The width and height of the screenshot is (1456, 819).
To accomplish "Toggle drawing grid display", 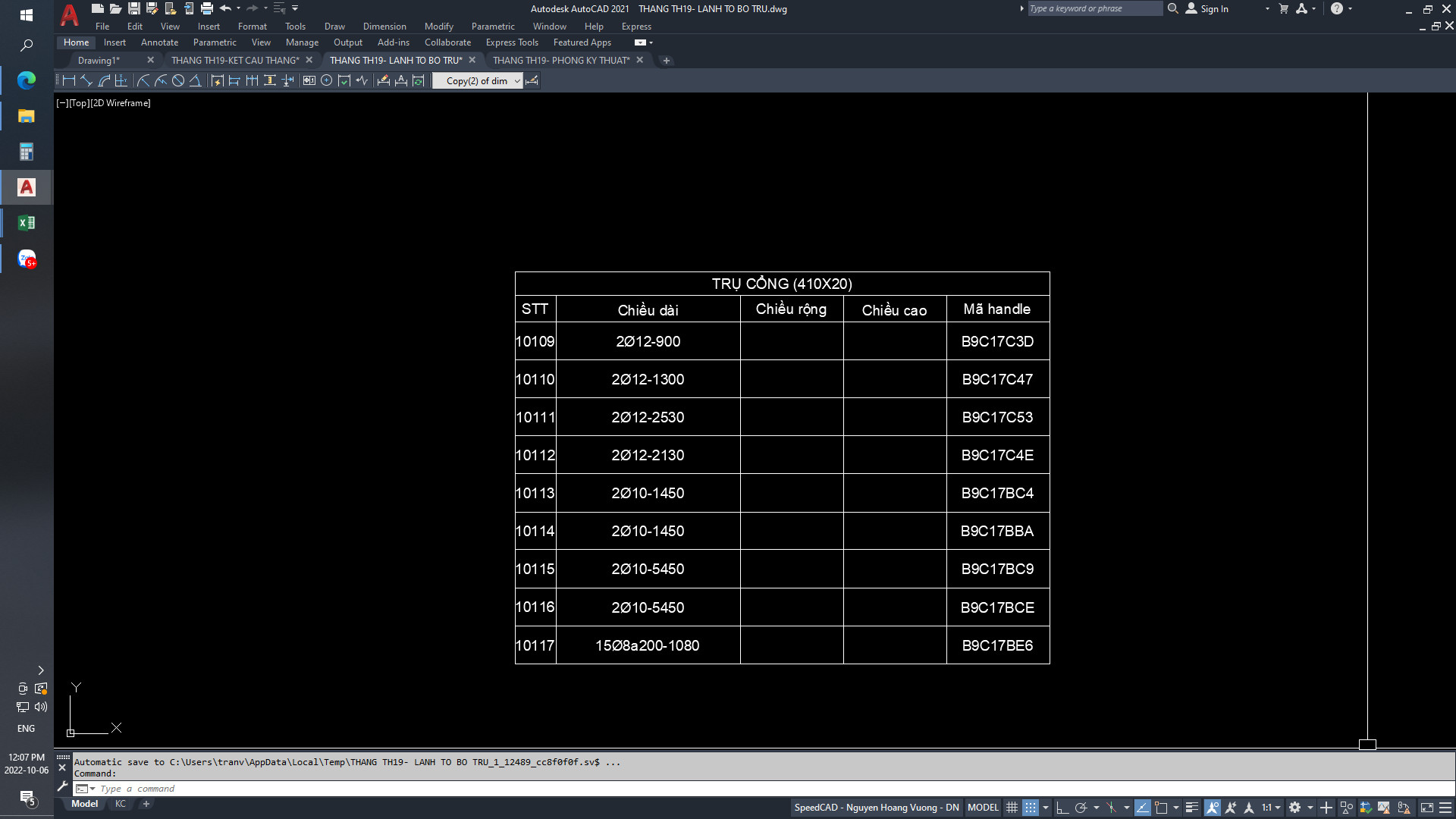I will [1012, 808].
